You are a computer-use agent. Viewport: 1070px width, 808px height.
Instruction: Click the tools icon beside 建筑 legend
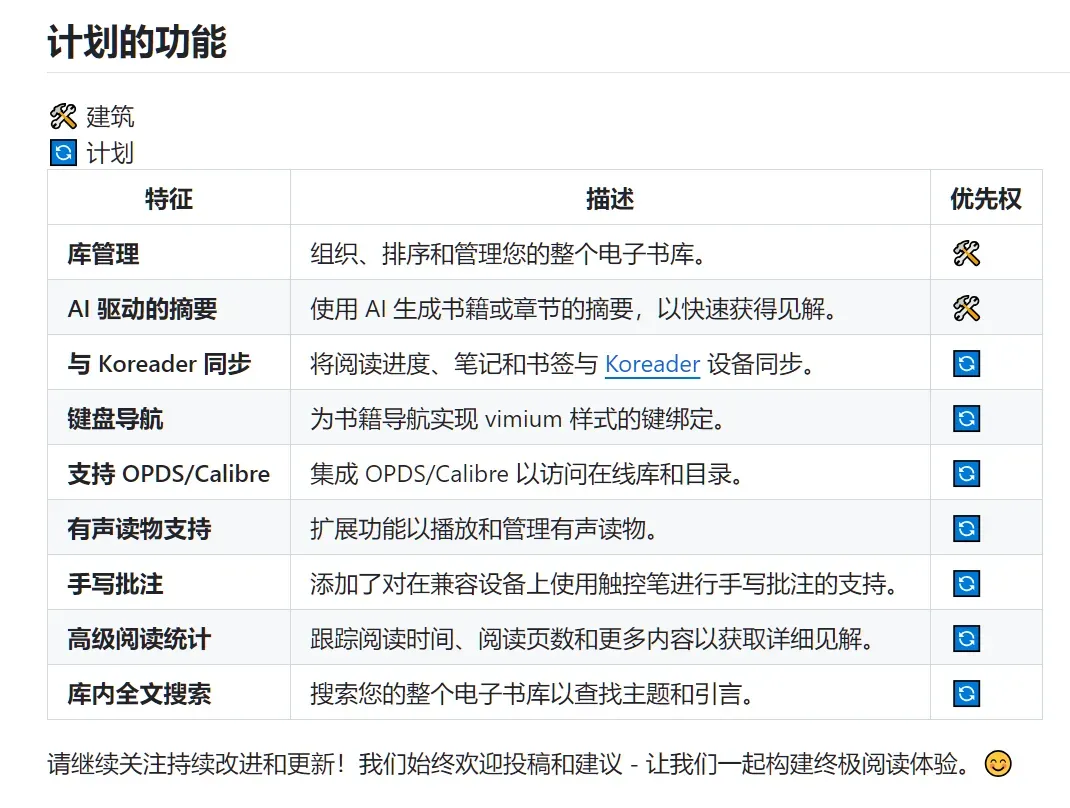click(63, 116)
